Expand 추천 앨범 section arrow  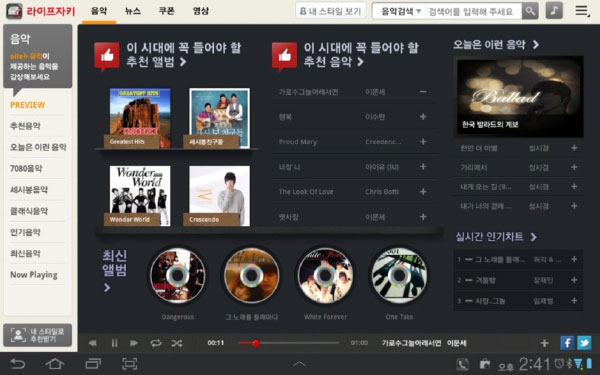click(183, 62)
